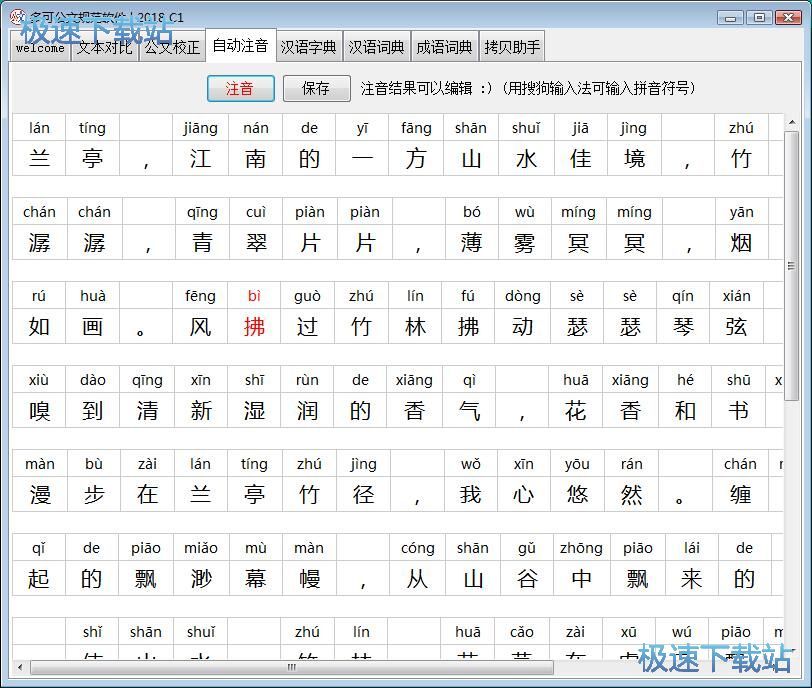Viewport: 812px width, 688px height.
Task: Select the pinyin huà above 画
Action: 93,296
